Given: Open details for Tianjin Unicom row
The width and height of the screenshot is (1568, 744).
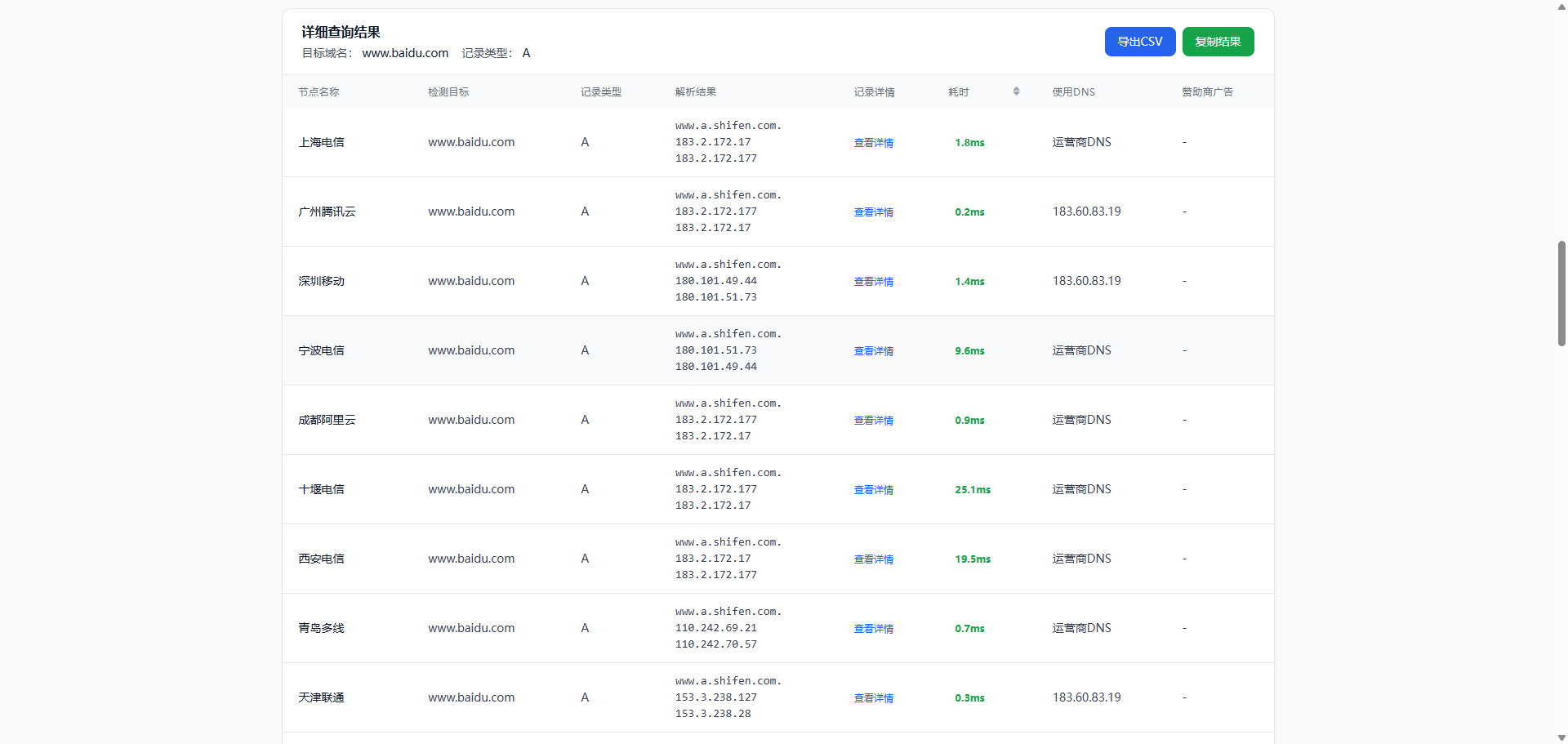Looking at the screenshot, I should pos(873,698).
